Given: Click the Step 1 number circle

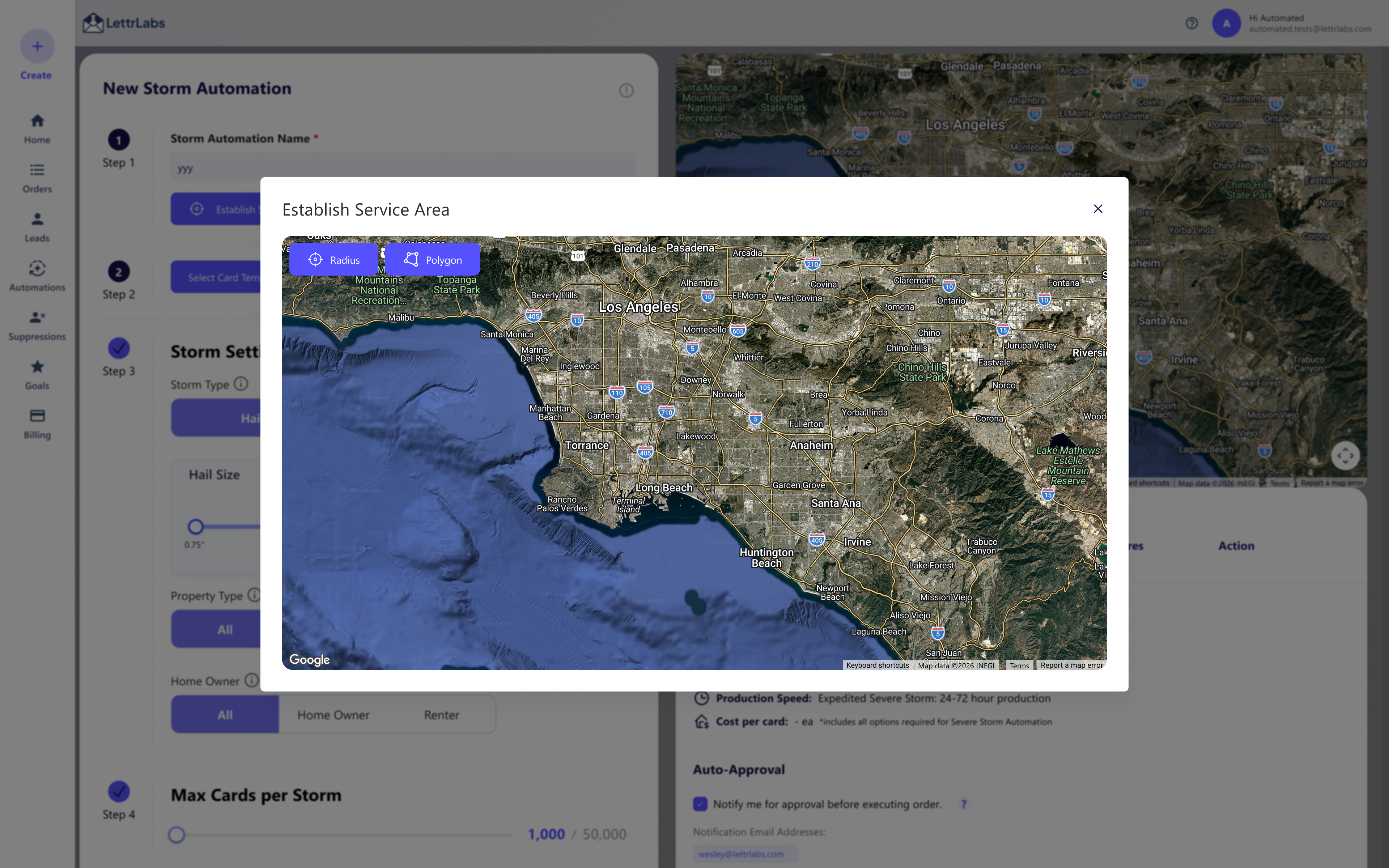Looking at the screenshot, I should click(x=119, y=140).
